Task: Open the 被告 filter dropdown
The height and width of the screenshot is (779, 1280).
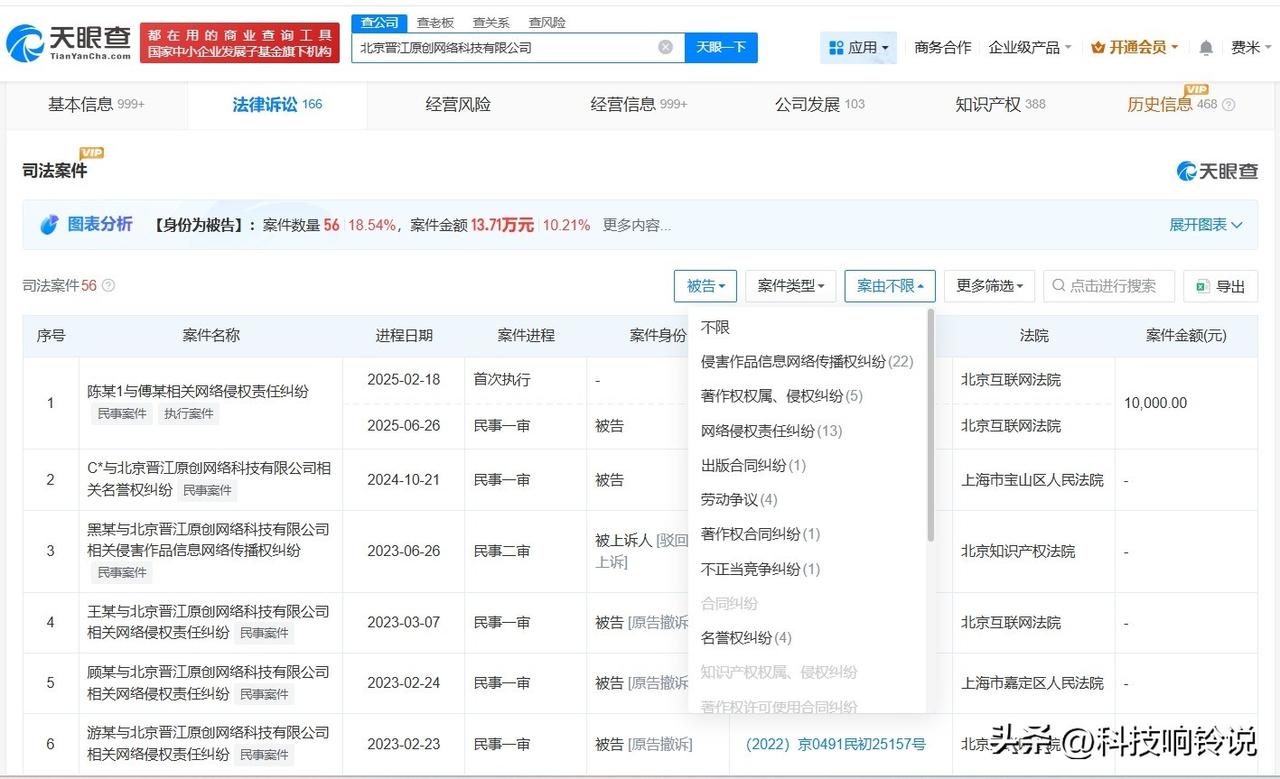Action: [705, 286]
